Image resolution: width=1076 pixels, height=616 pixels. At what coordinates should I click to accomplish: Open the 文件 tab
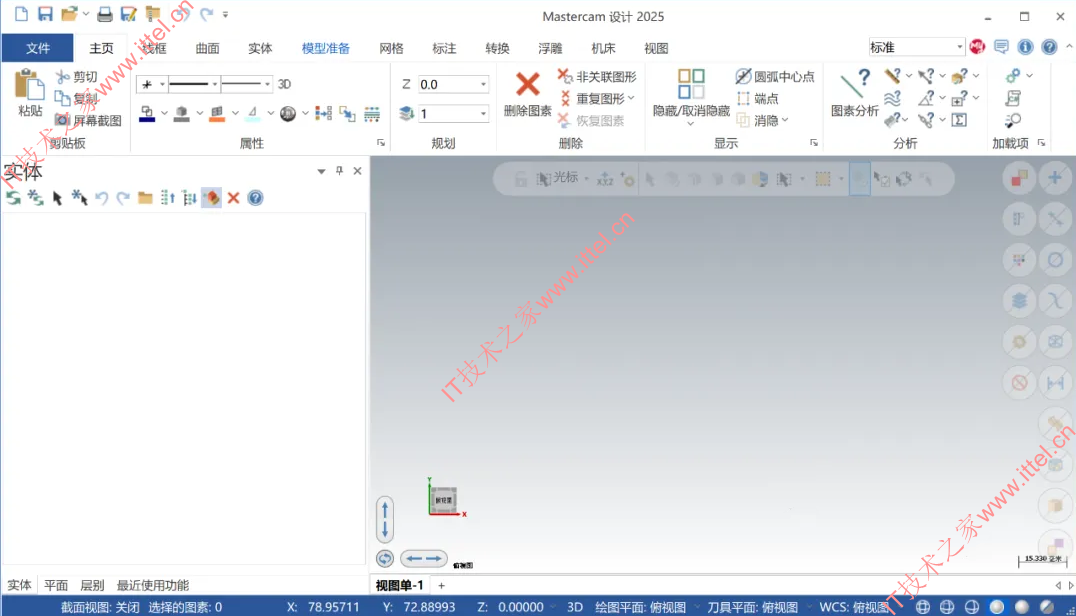38,48
